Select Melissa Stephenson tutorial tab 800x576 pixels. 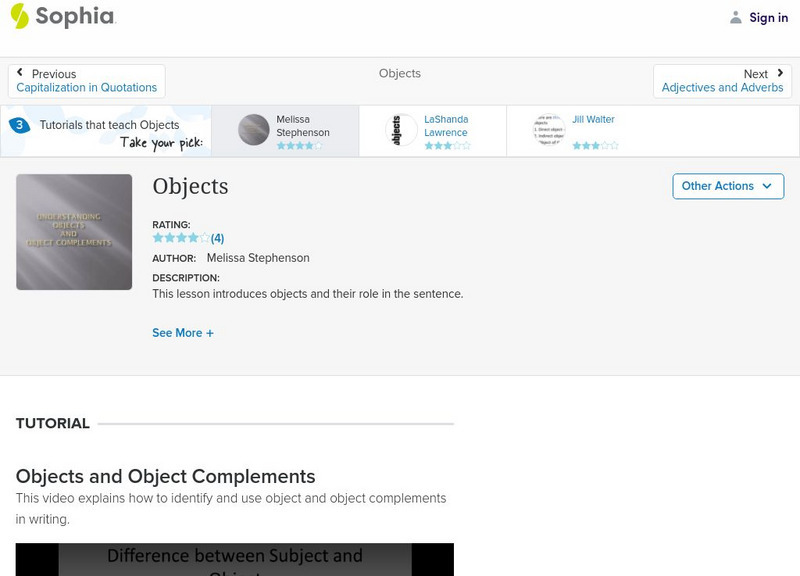pyautogui.click(x=285, y=131)
